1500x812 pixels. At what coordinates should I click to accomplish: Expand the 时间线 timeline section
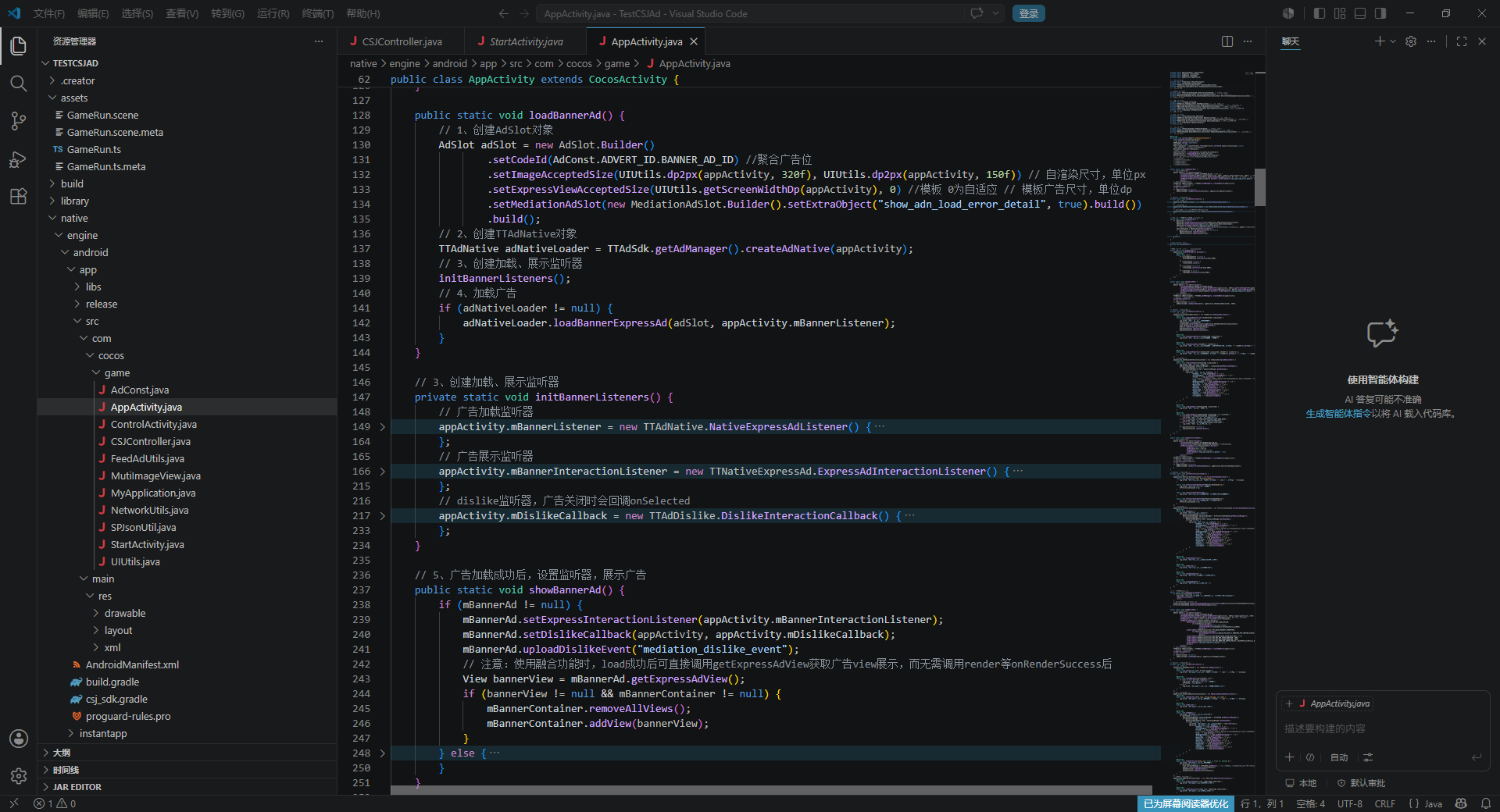187,770
